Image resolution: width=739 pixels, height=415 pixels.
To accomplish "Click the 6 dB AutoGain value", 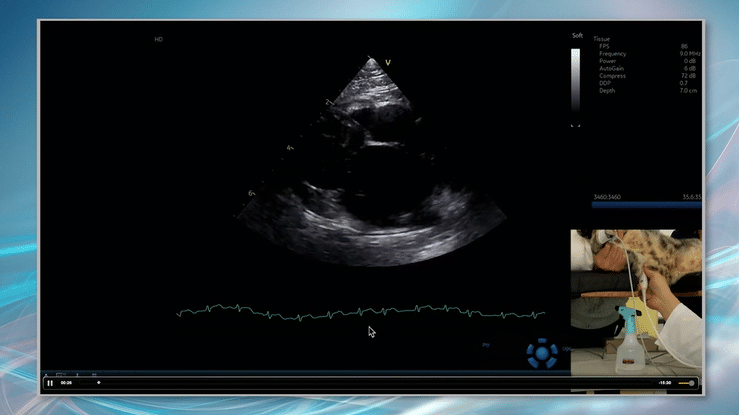I will pos(690,68).
